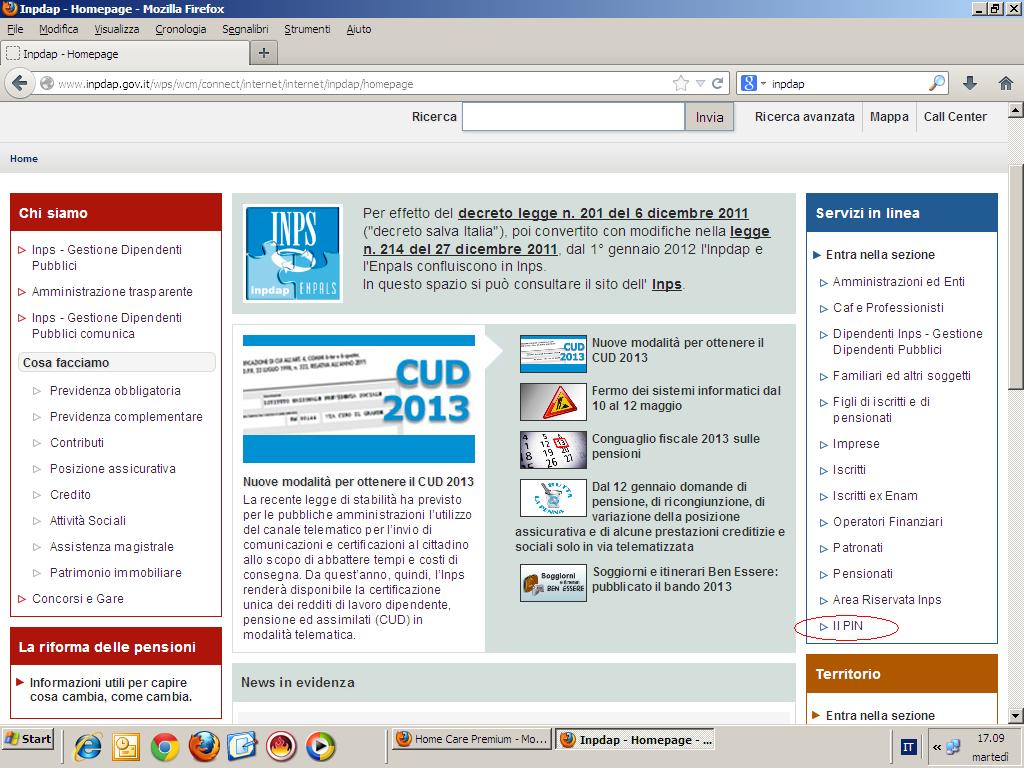Image resolution: width=1024 pixels, height=768 pixels.
Task: Expand Entra nella sezione under Servizi in linea
Action: [880, 255]
